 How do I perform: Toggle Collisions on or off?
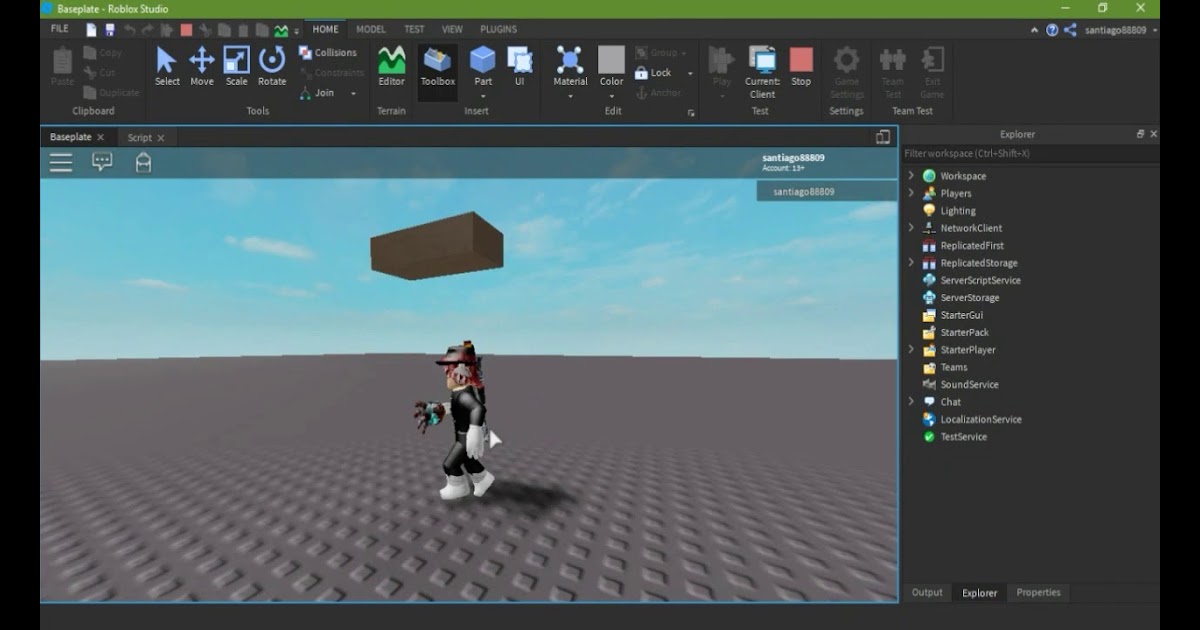pyautogui.click(x=328, y=53)
